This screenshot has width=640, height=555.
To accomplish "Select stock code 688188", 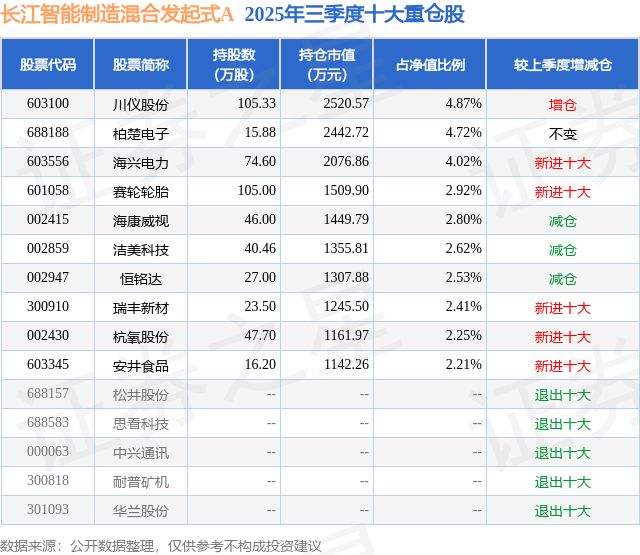I will pos(48,132).
